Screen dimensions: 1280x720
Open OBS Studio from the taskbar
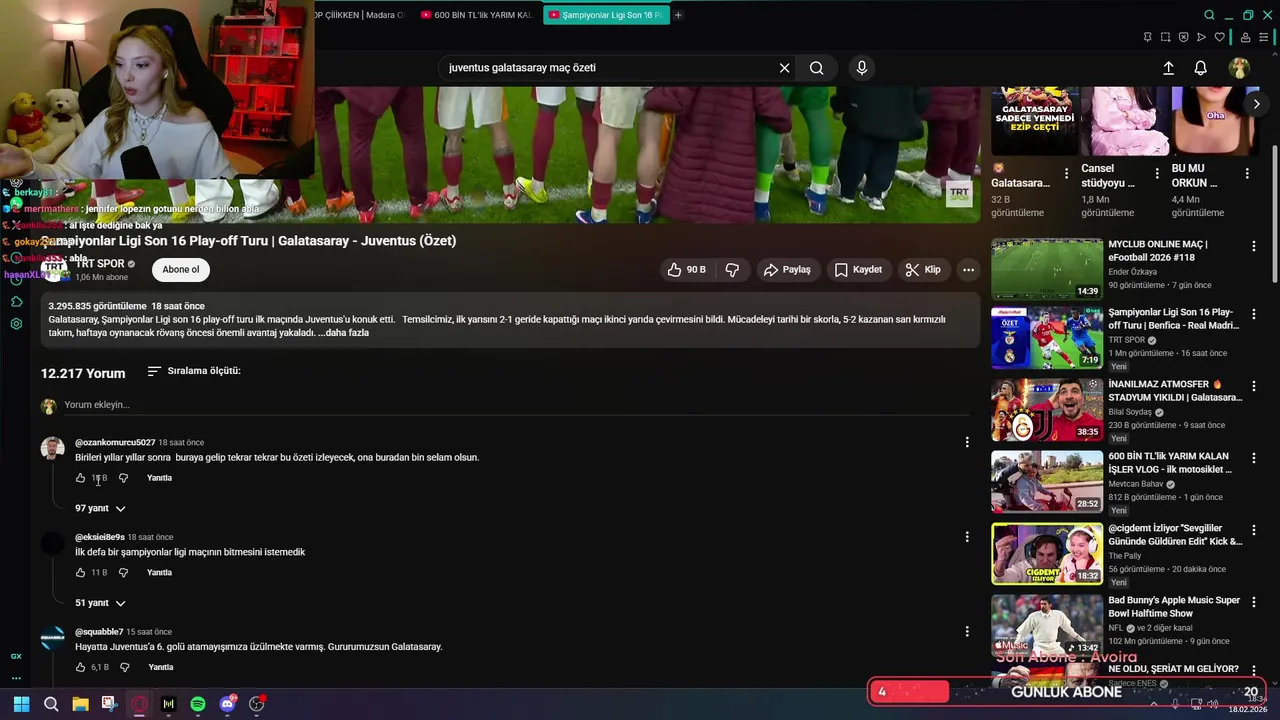click(257, 704)
